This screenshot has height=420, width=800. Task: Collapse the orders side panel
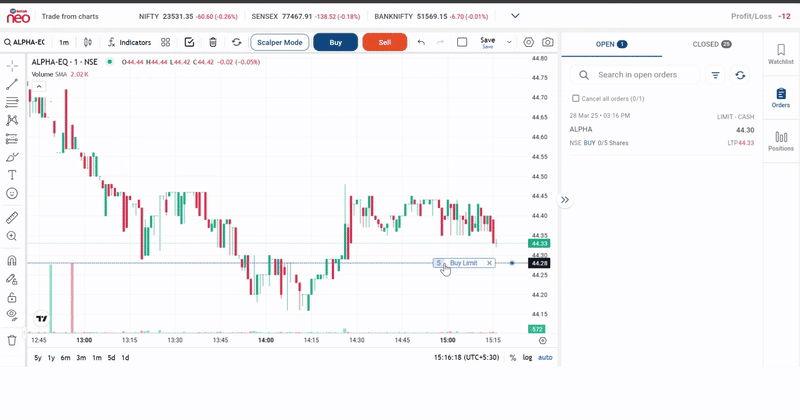pos(565,200)
